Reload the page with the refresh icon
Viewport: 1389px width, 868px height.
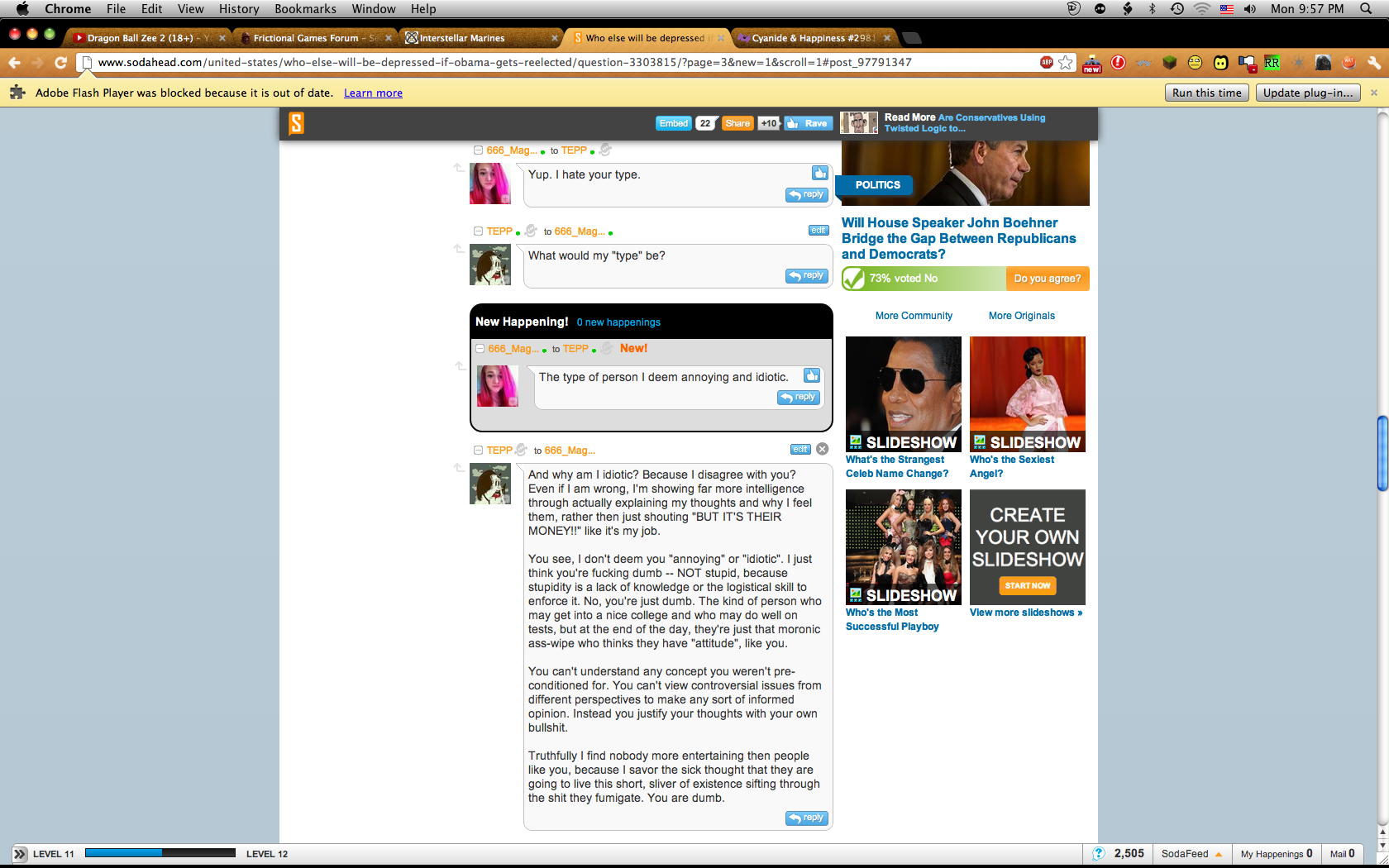tap(60, 63)
